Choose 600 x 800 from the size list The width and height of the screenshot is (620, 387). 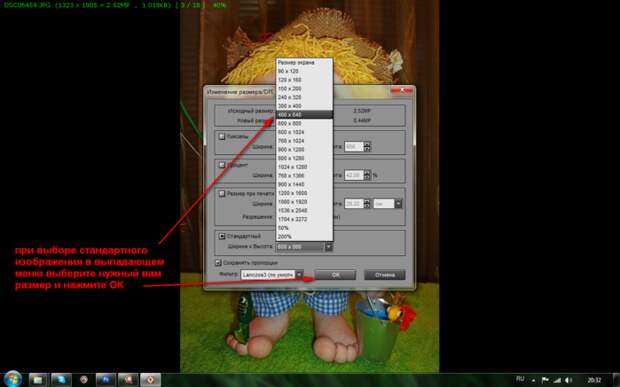304,123
